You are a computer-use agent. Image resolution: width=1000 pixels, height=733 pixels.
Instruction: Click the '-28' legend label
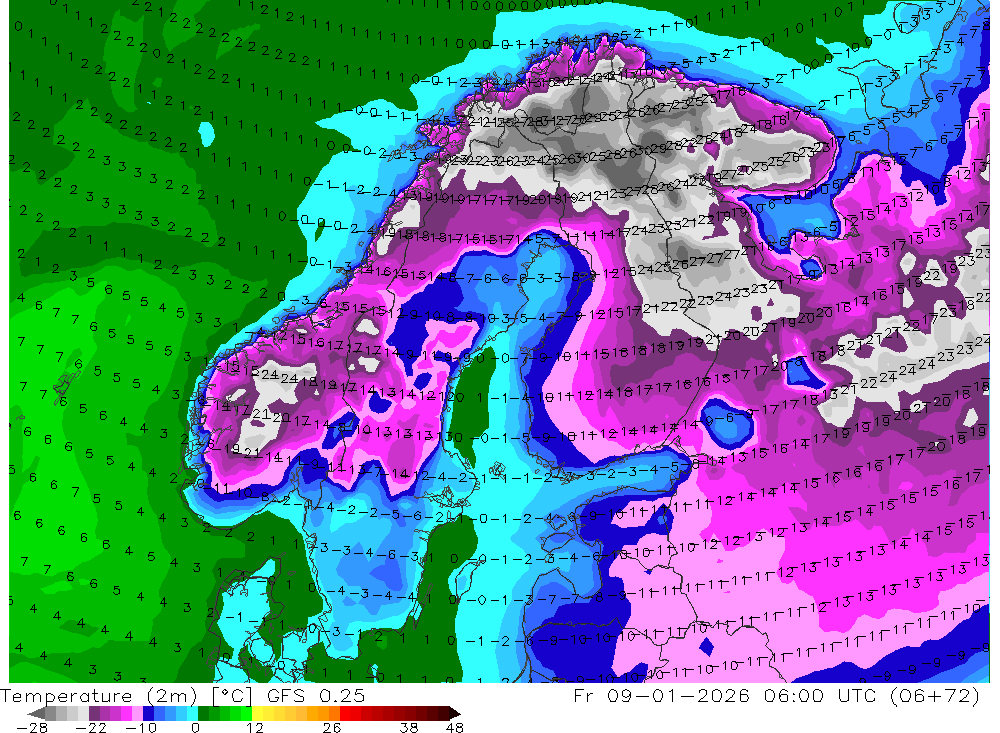pos(32,727)
